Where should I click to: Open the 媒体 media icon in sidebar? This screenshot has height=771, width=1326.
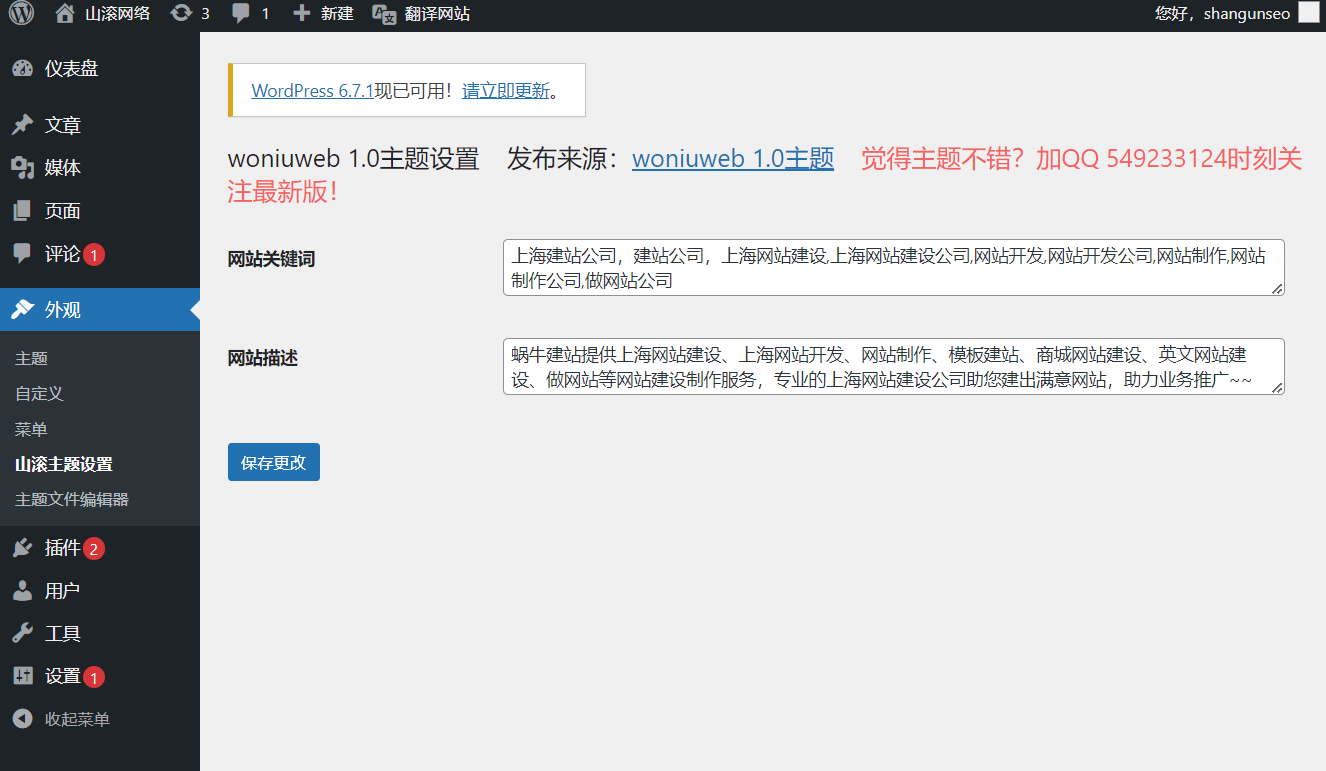22,168
